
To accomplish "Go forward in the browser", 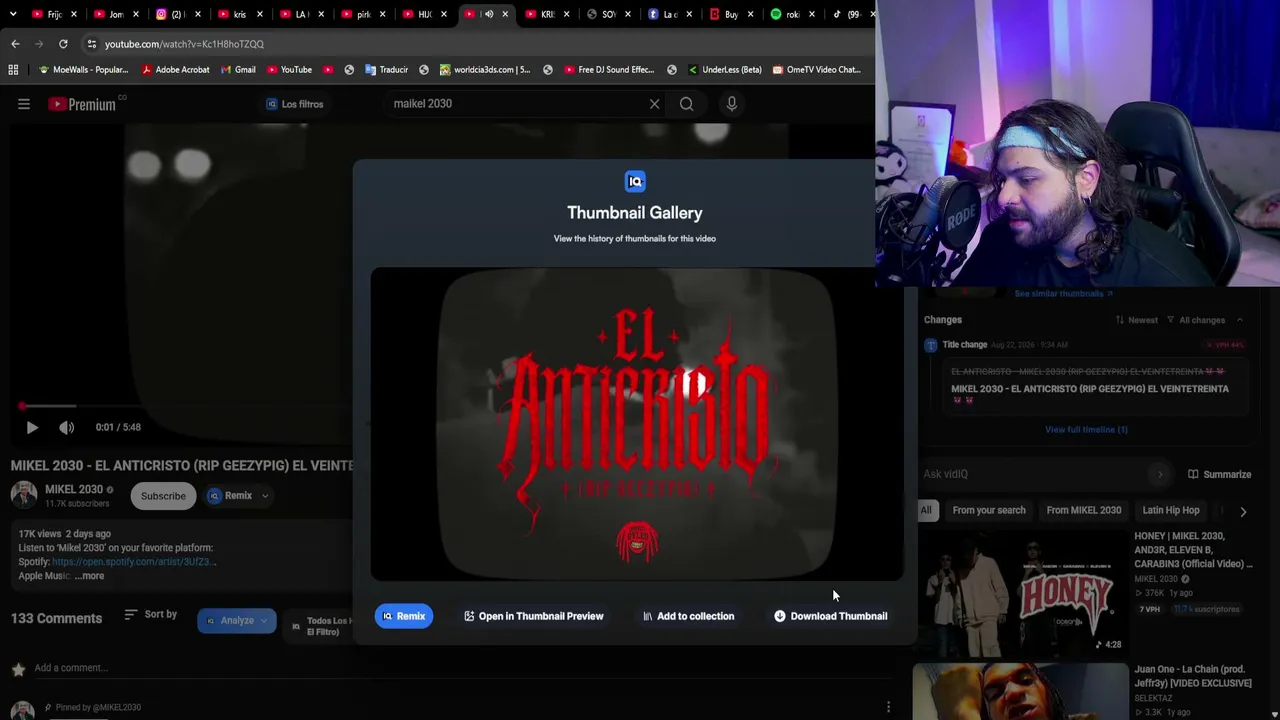I will click(x=39, y=44).
